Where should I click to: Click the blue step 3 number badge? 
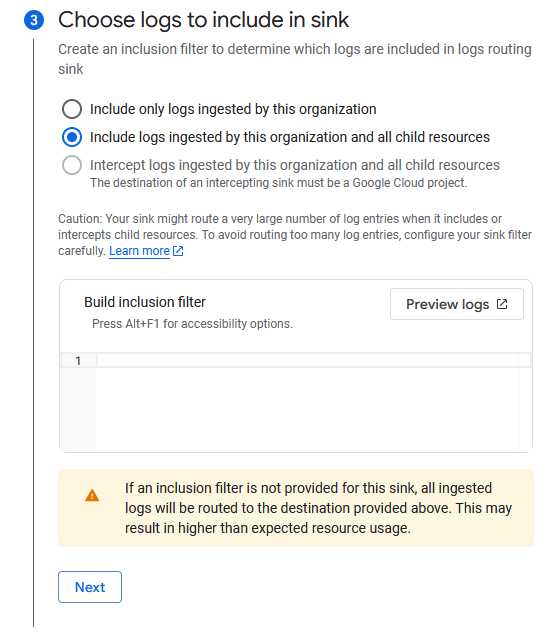(34, 20)
